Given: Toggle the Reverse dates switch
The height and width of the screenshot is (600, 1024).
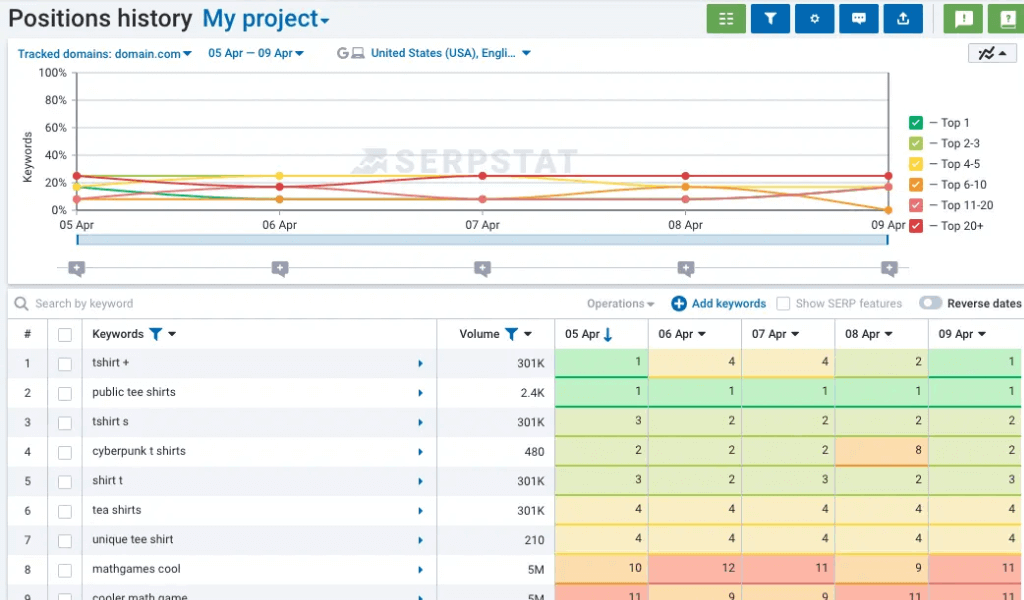Looking at the screenshot, I should 930,303.
